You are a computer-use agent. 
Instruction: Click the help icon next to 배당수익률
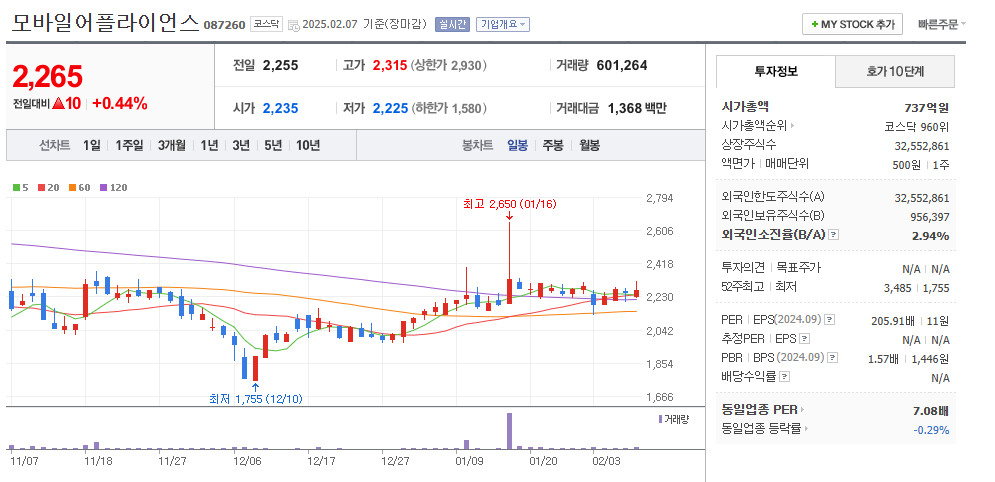(x=784, y=377)
